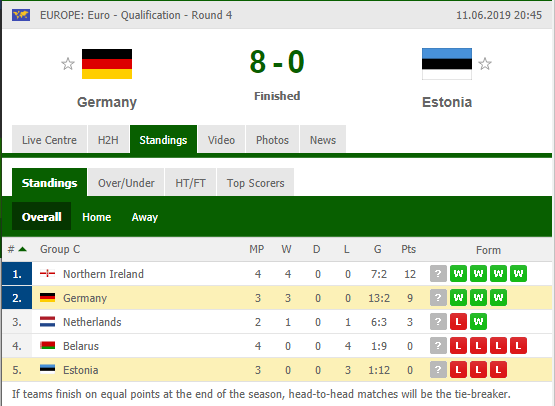This screenshot has width=555, height=406.
Task: Open the Top Scorers sub-tab
Action: pyautogui.click(x=256, y=183)
